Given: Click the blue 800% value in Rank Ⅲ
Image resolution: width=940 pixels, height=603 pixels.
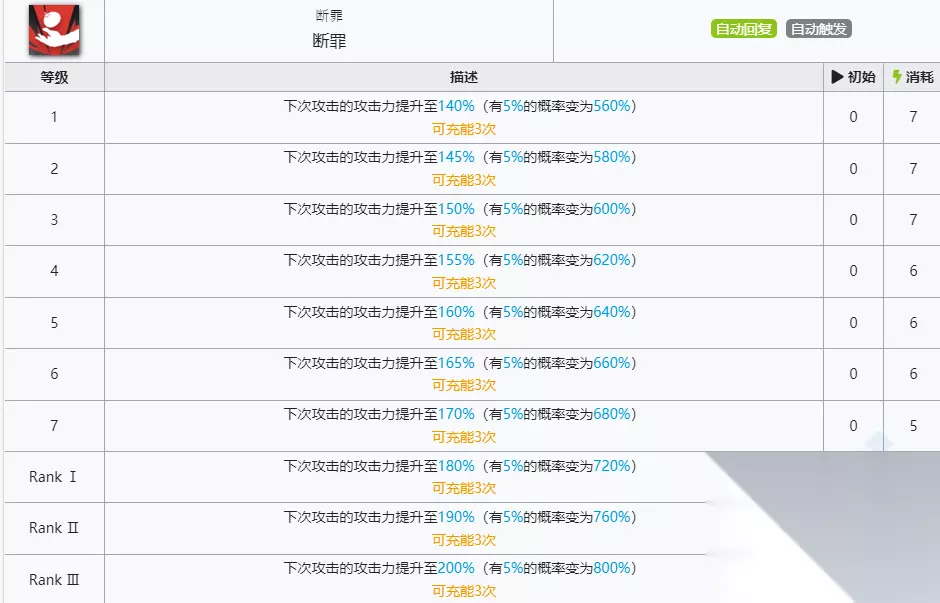Looking at the screenshot, I should tap(612, 568).
